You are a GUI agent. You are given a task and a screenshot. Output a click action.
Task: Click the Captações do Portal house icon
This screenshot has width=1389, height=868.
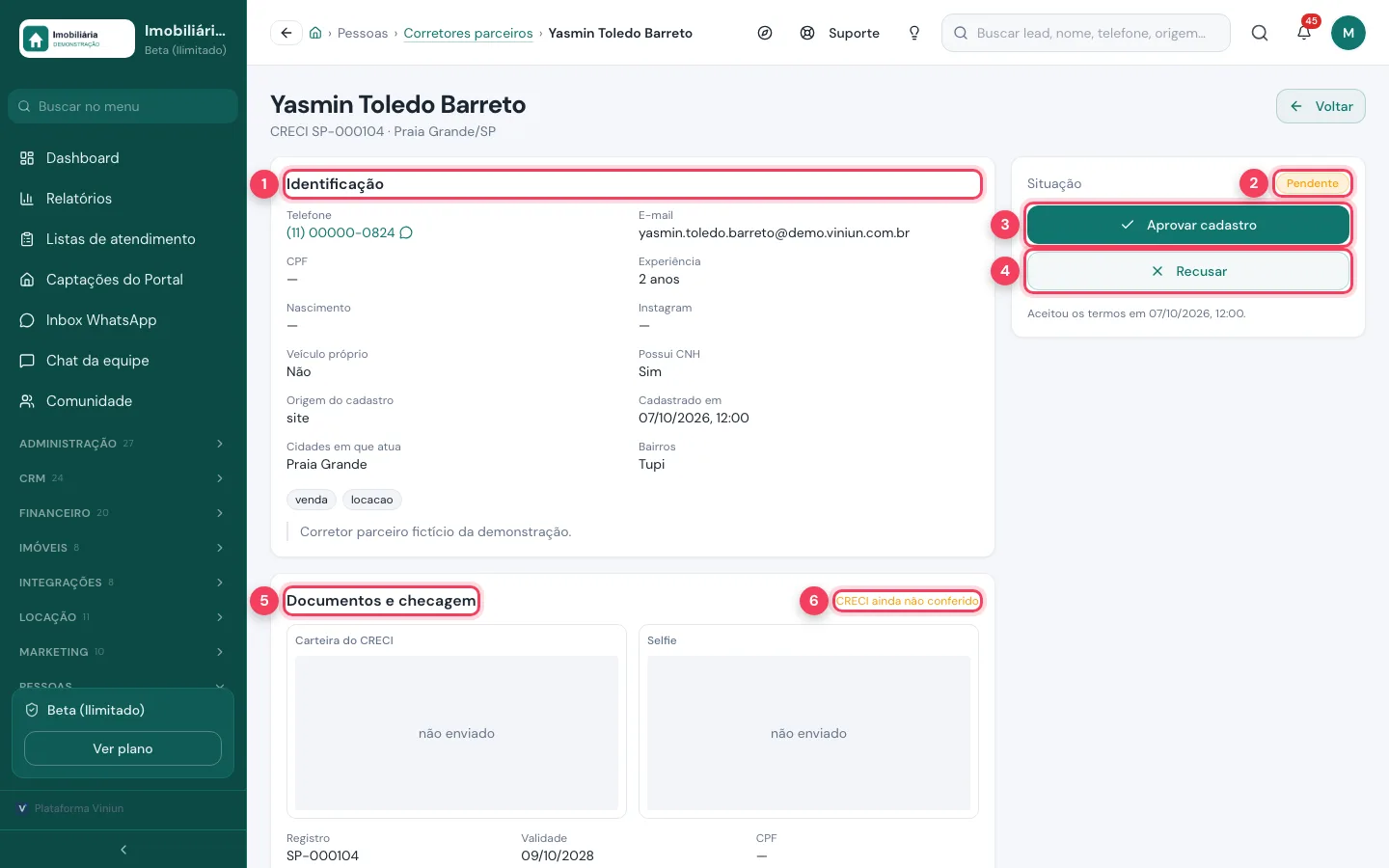pyautogui.click(x=27, y=280)
